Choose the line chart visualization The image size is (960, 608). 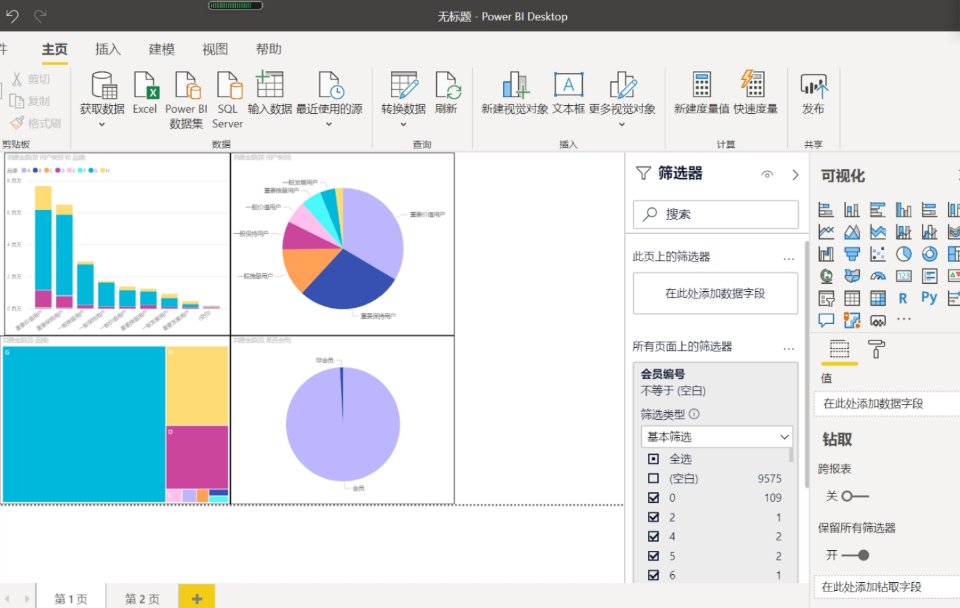pyautogui.click(x=825, y=232)
